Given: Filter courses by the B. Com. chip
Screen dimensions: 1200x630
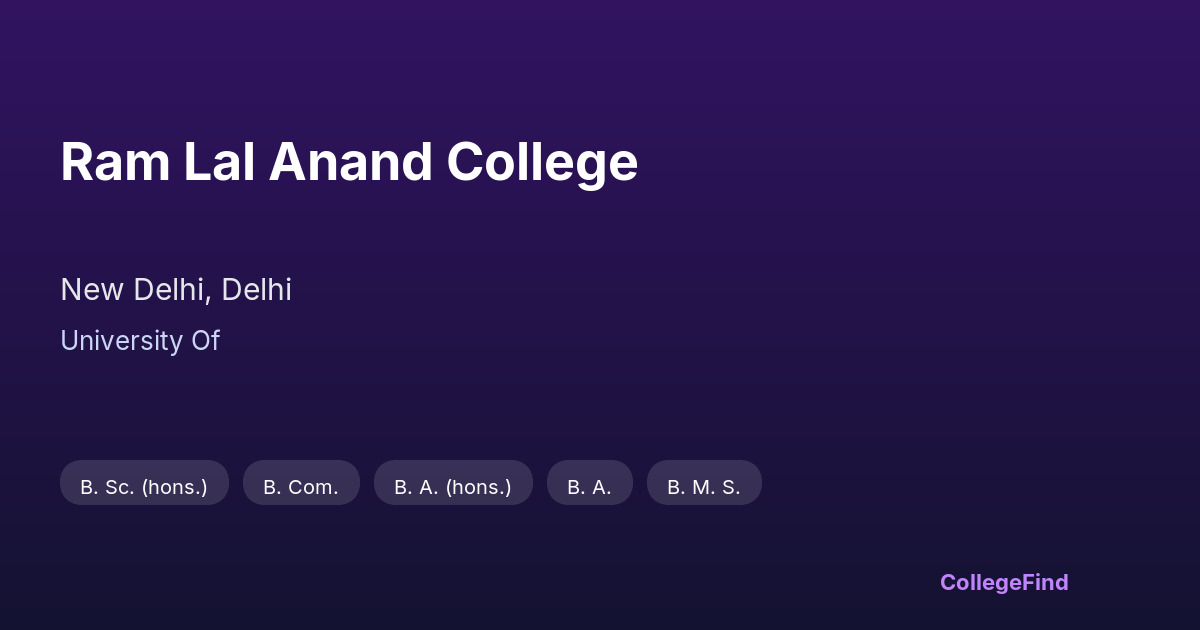Looking at the screenshot, I should click(x=301, y=486).
